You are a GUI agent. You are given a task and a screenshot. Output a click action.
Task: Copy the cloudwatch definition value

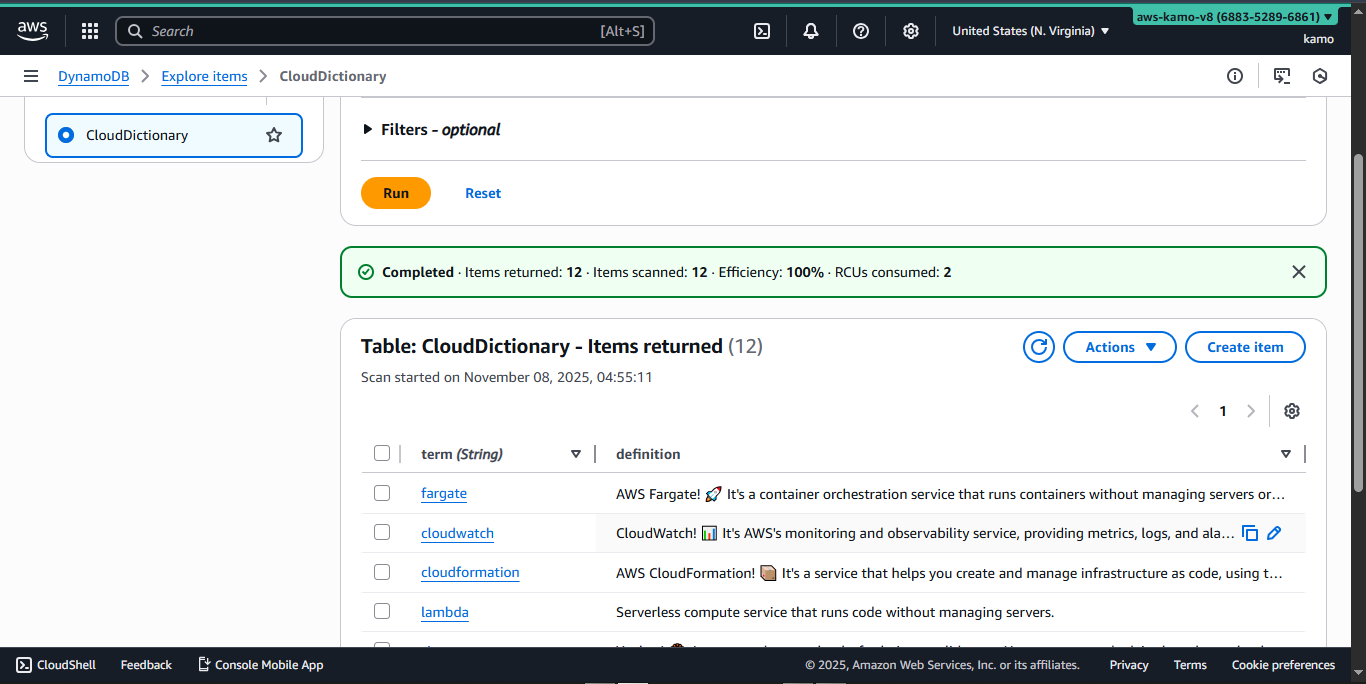click(1250, 532)
